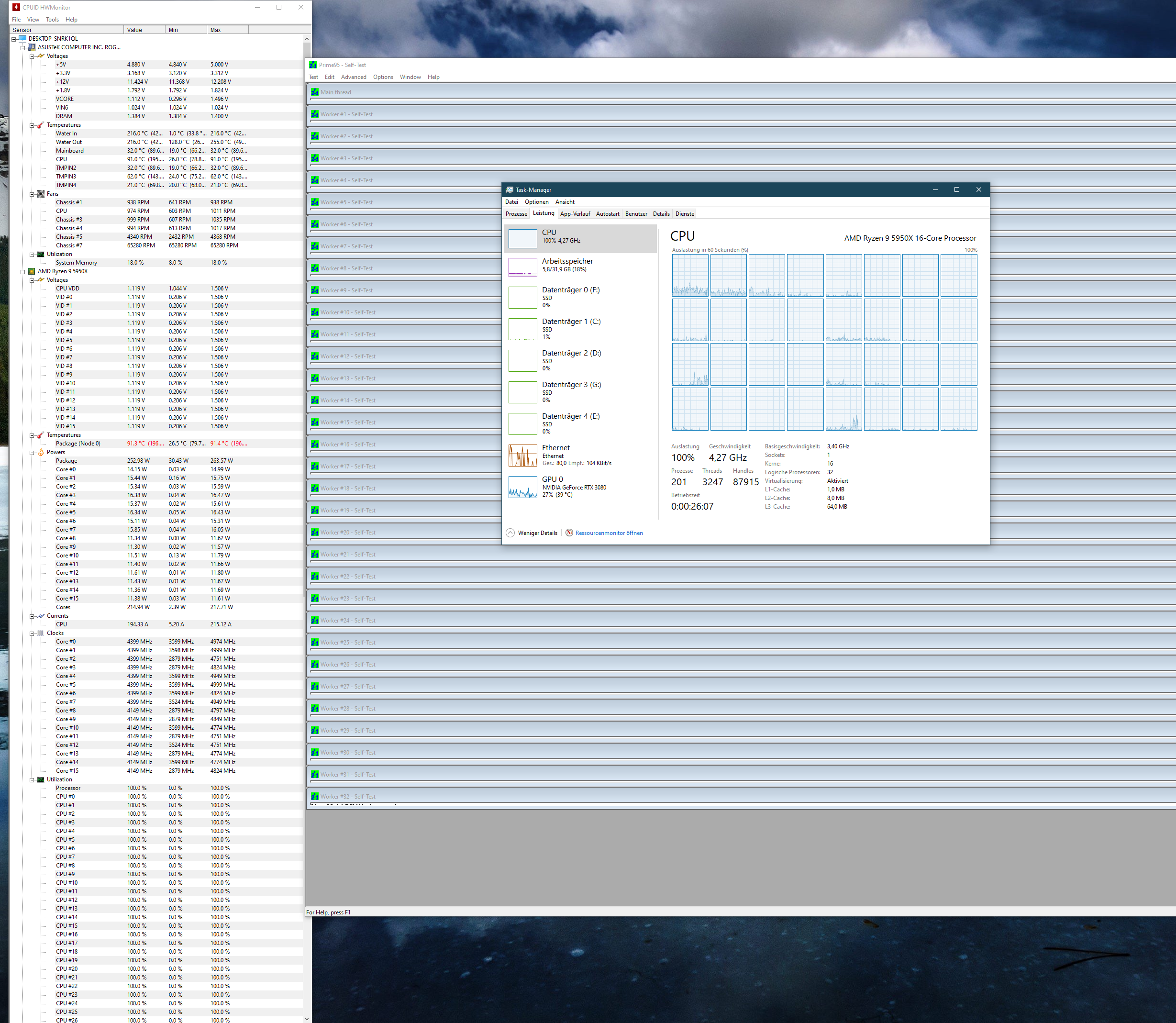Click the CPUID HWMonitor title bar icon
The height and width of the screenshot is (1023, 1176).
pyautogui.click(x=16, y=8)
